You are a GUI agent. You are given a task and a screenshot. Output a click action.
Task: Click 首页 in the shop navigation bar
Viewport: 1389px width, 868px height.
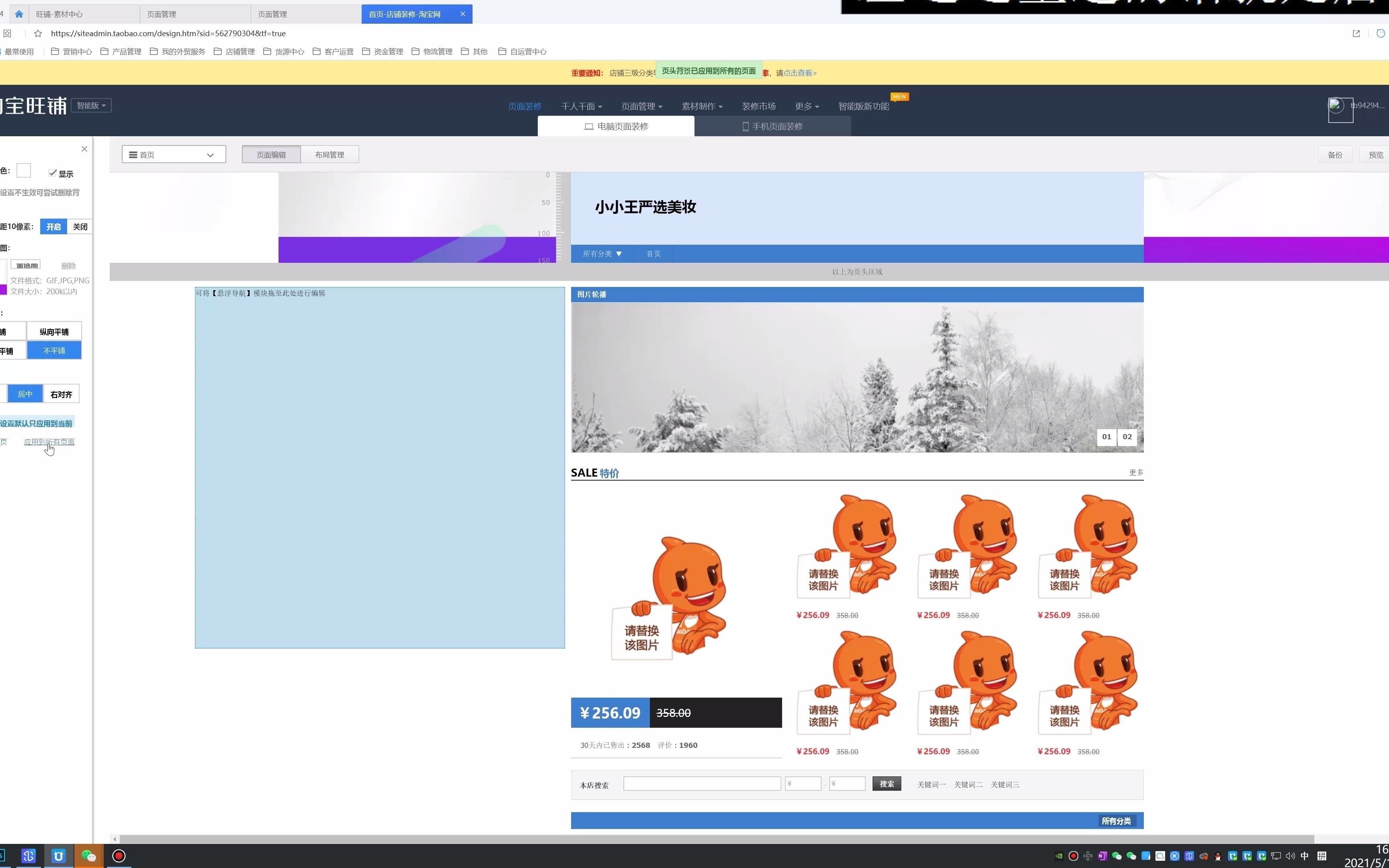(x=653, y=254)
